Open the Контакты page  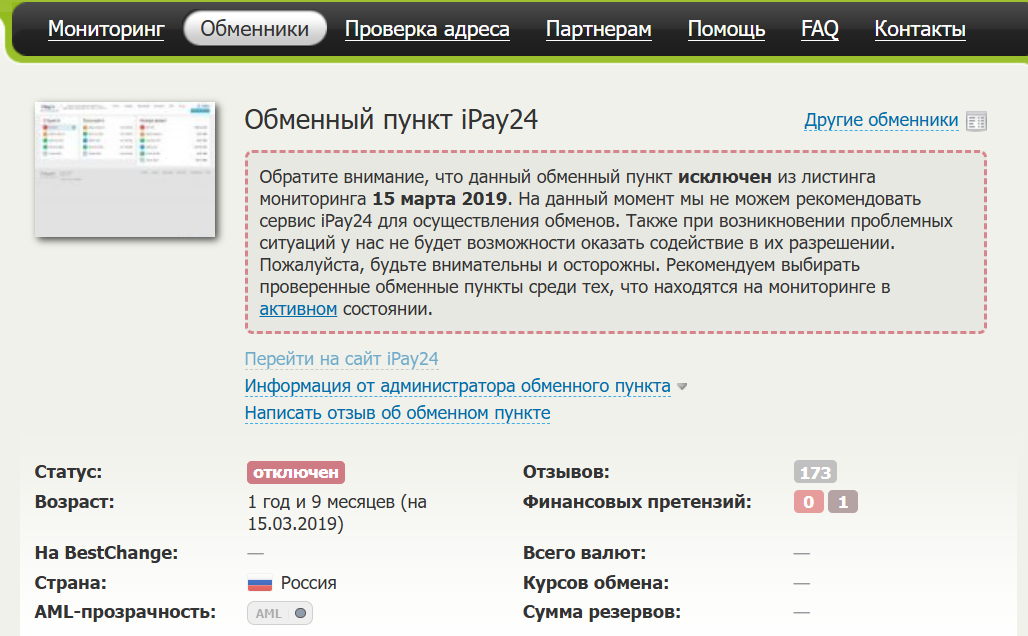920,29
